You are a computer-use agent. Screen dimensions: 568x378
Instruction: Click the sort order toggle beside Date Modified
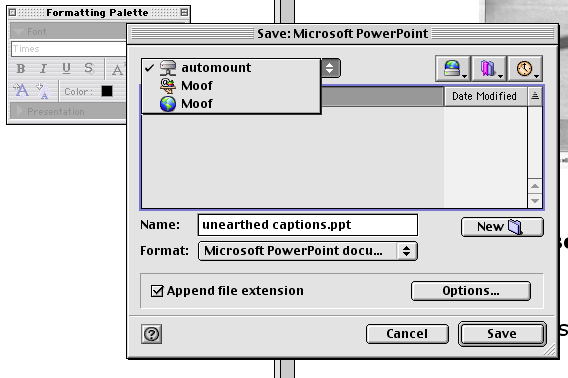pyautogui.click(x=535, y=96)
